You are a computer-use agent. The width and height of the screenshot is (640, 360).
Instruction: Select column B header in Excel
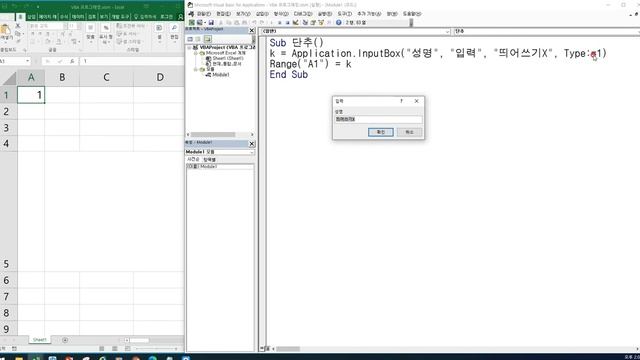[62, 77]
